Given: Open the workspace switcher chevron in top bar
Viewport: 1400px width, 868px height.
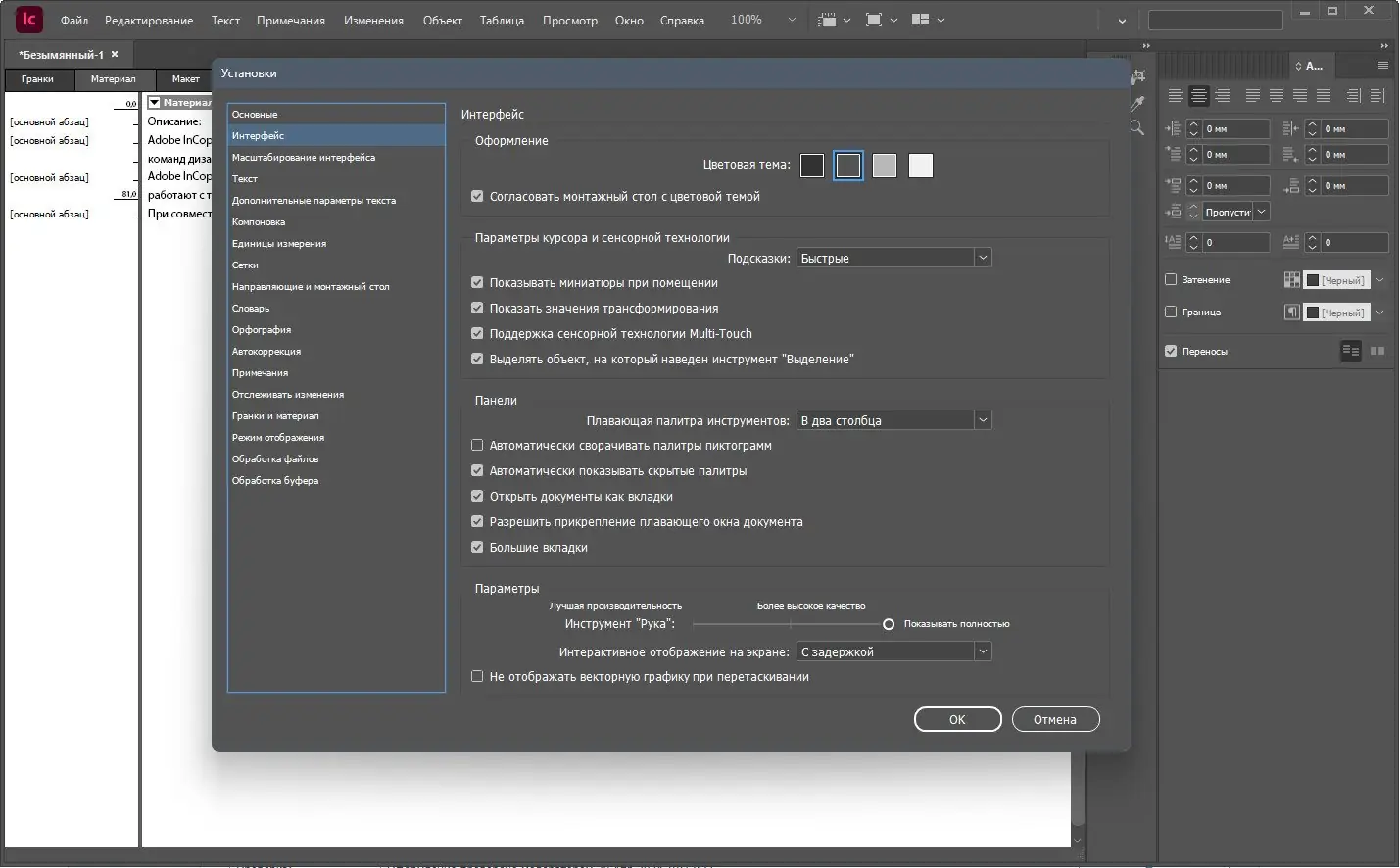Looking at the screenshot, I should coord(1122,21).
